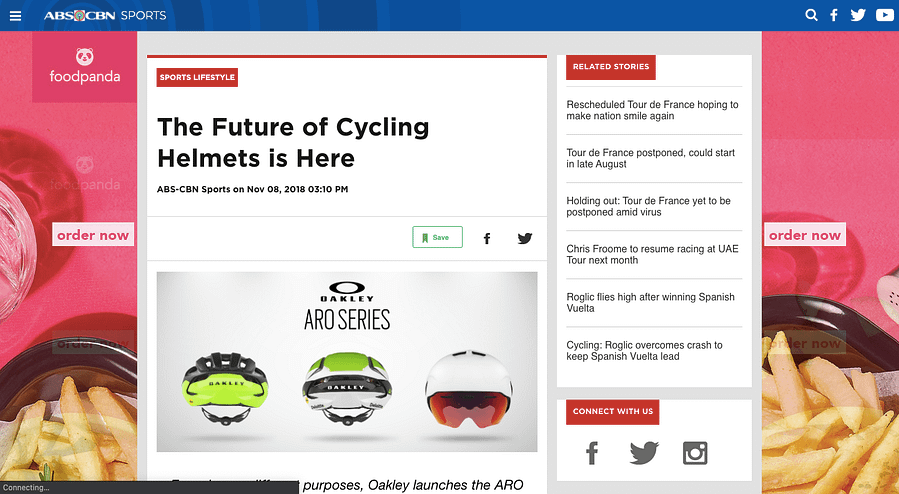This screenshot has width=899, height=494.
Task: Open Facebook page from header icon
Action: (x=834, y=15)
